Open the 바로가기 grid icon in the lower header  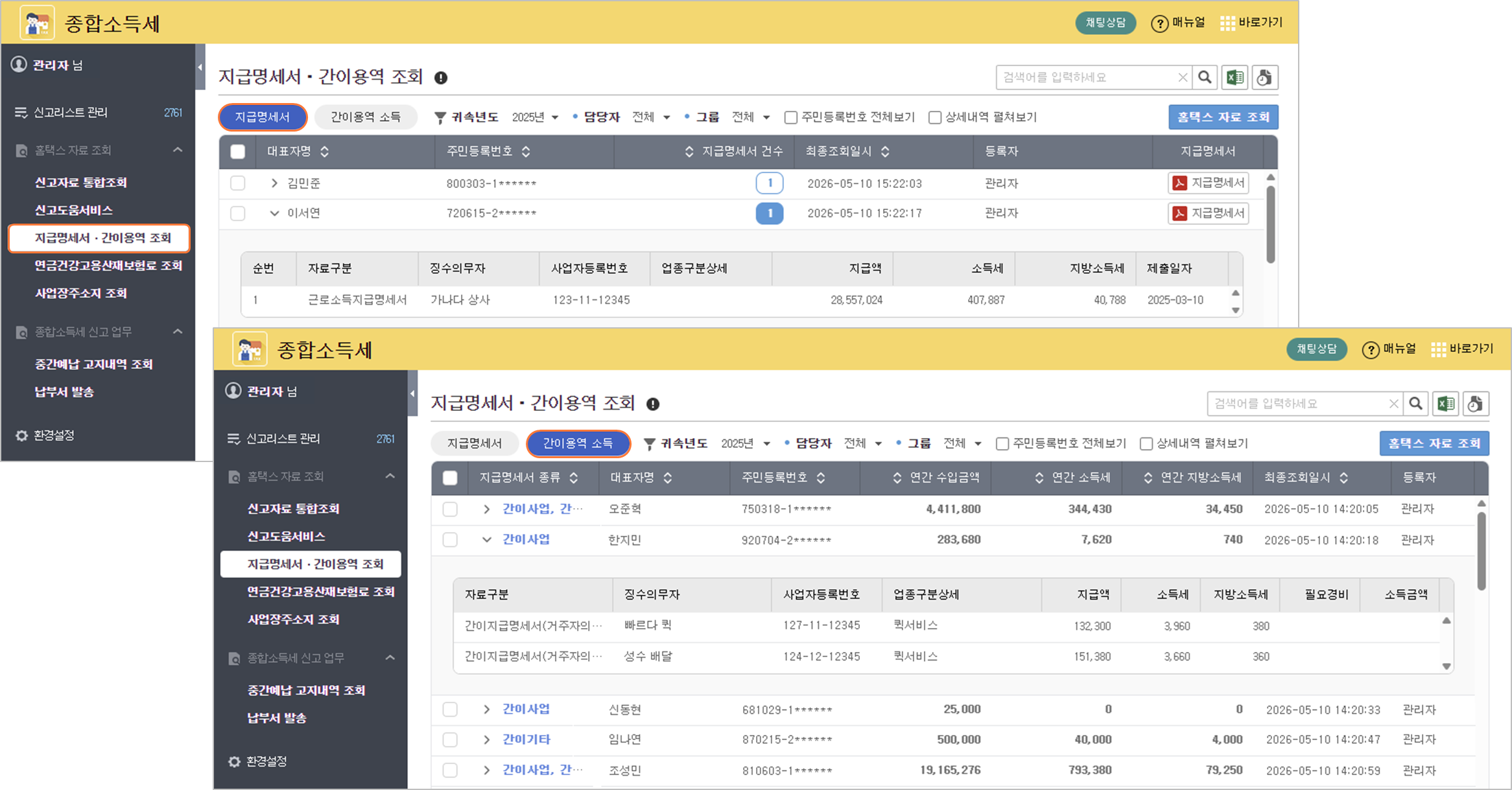1438,349
